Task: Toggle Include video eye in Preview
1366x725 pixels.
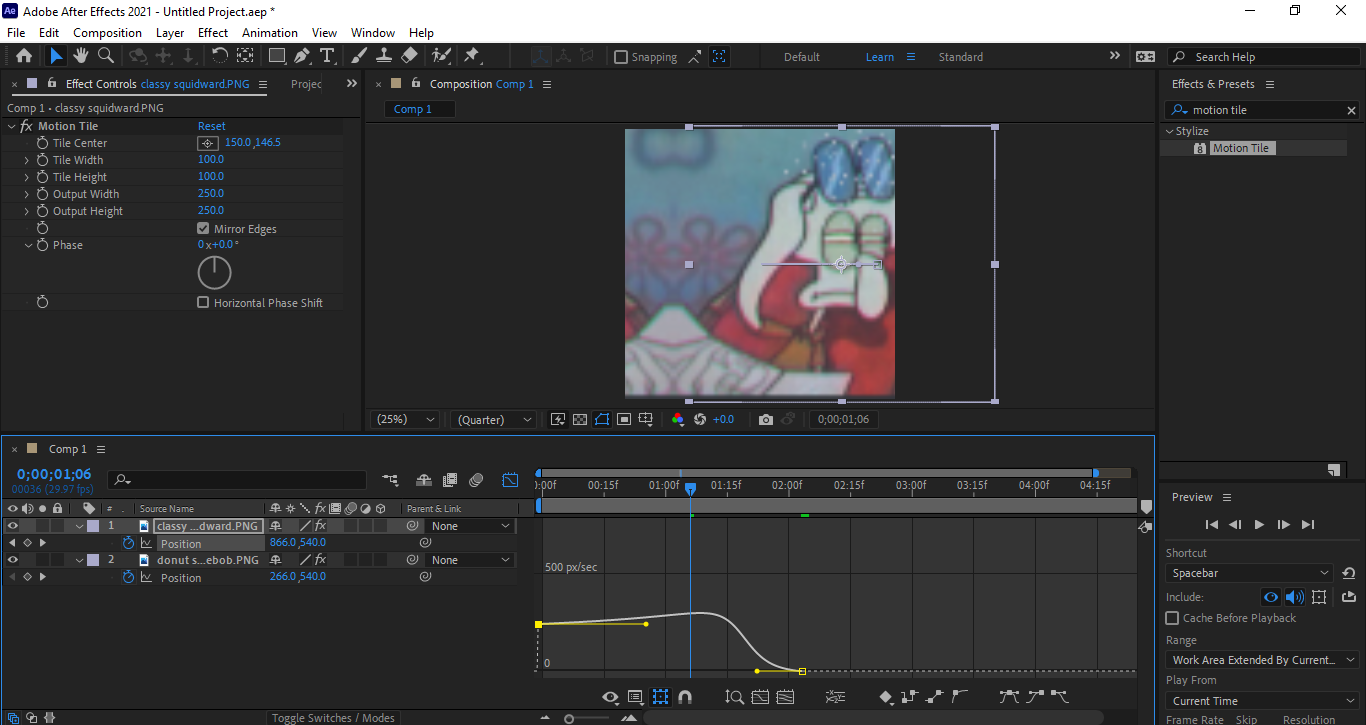Action: pyautogui.click(x=1271, y=597)
